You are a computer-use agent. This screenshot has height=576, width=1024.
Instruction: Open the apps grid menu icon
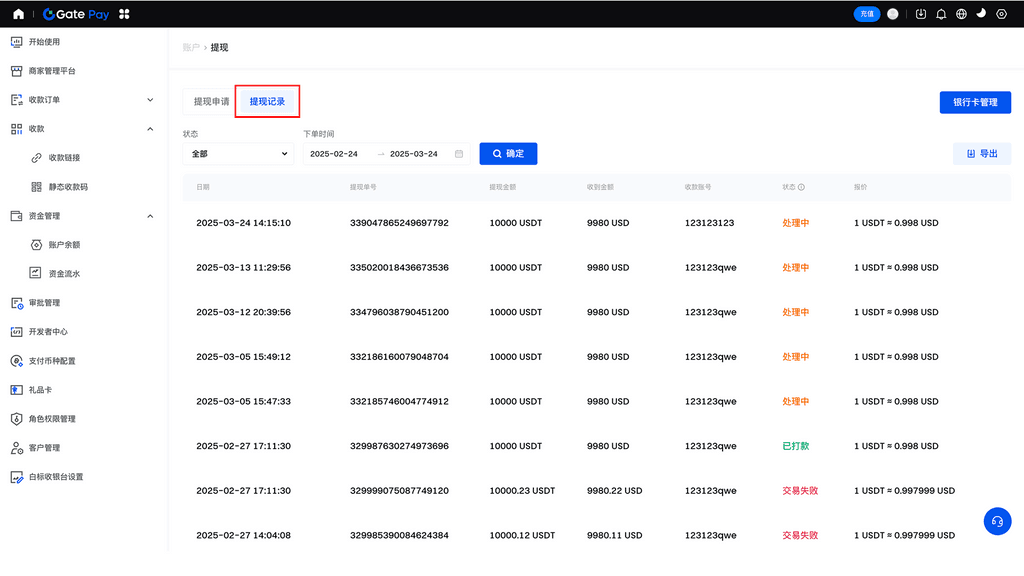pos(124,14)
